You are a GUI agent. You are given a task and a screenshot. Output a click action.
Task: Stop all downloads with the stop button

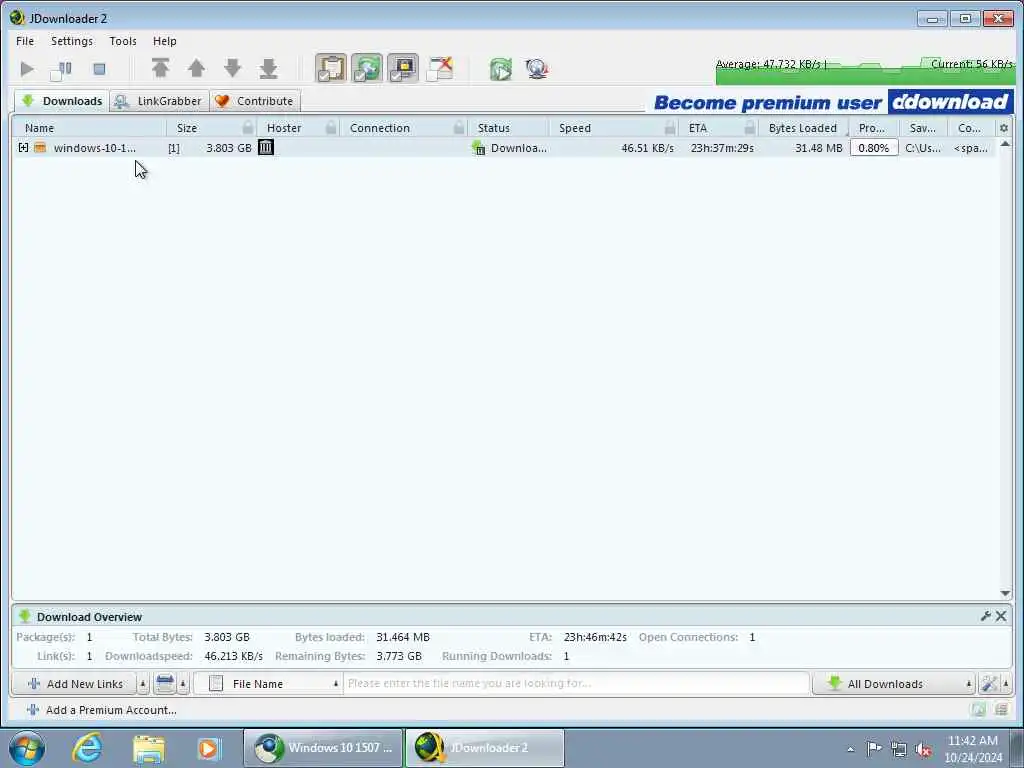pyautogui.click(x=99, y=69)
